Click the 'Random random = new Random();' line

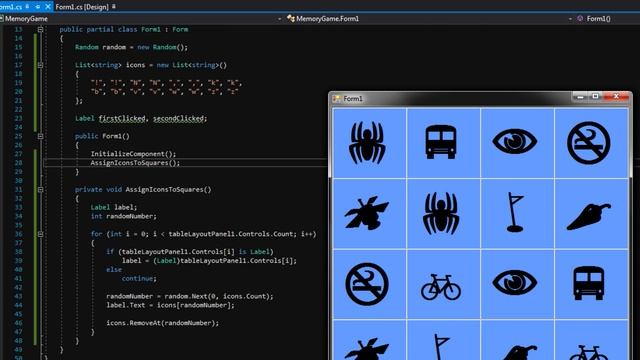pos(131,47)
